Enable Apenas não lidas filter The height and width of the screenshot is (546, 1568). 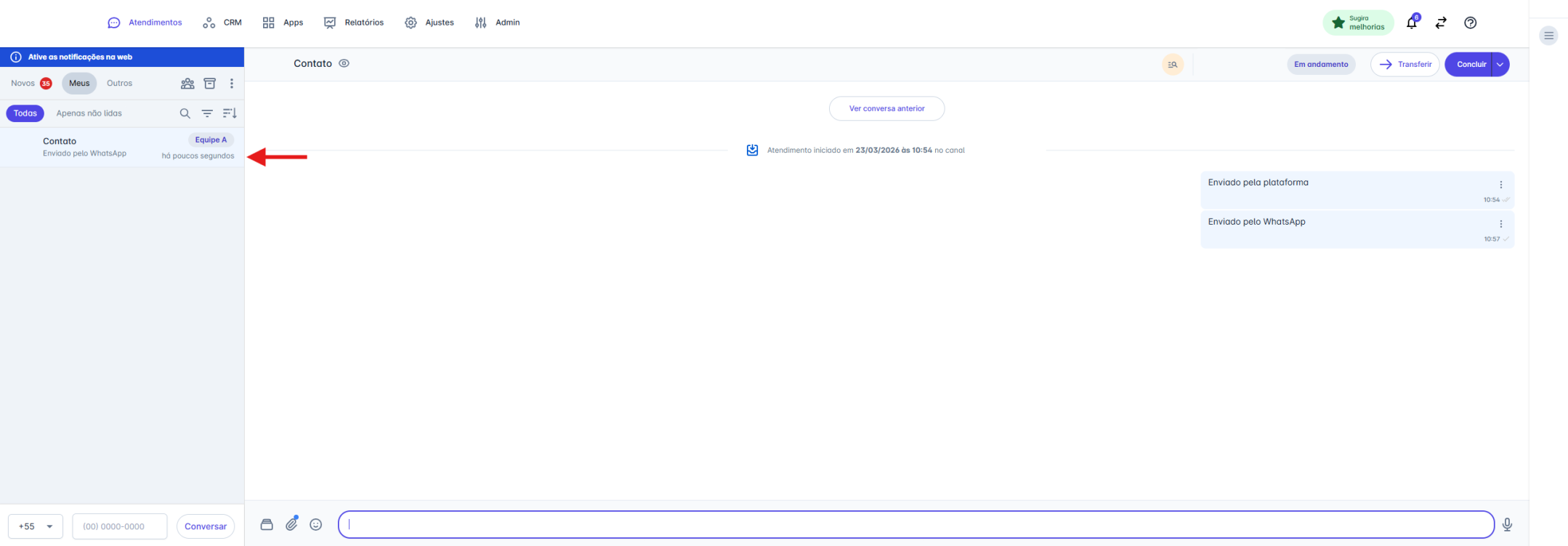coord(89,113)
